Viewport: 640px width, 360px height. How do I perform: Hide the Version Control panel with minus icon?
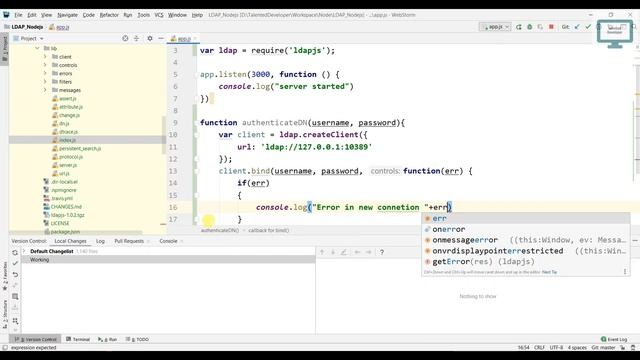click(x=635, y=241)
